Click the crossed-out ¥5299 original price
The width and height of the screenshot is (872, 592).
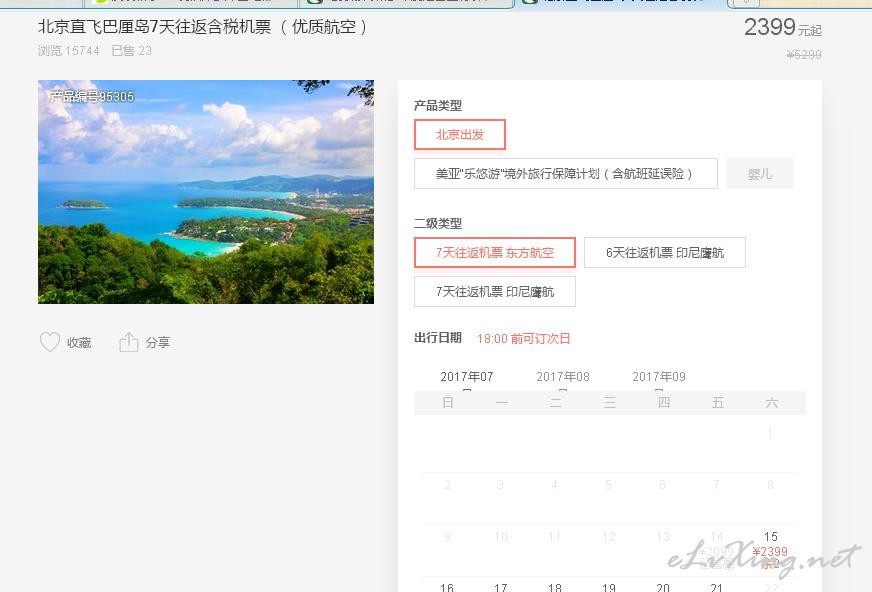(804, 54)
